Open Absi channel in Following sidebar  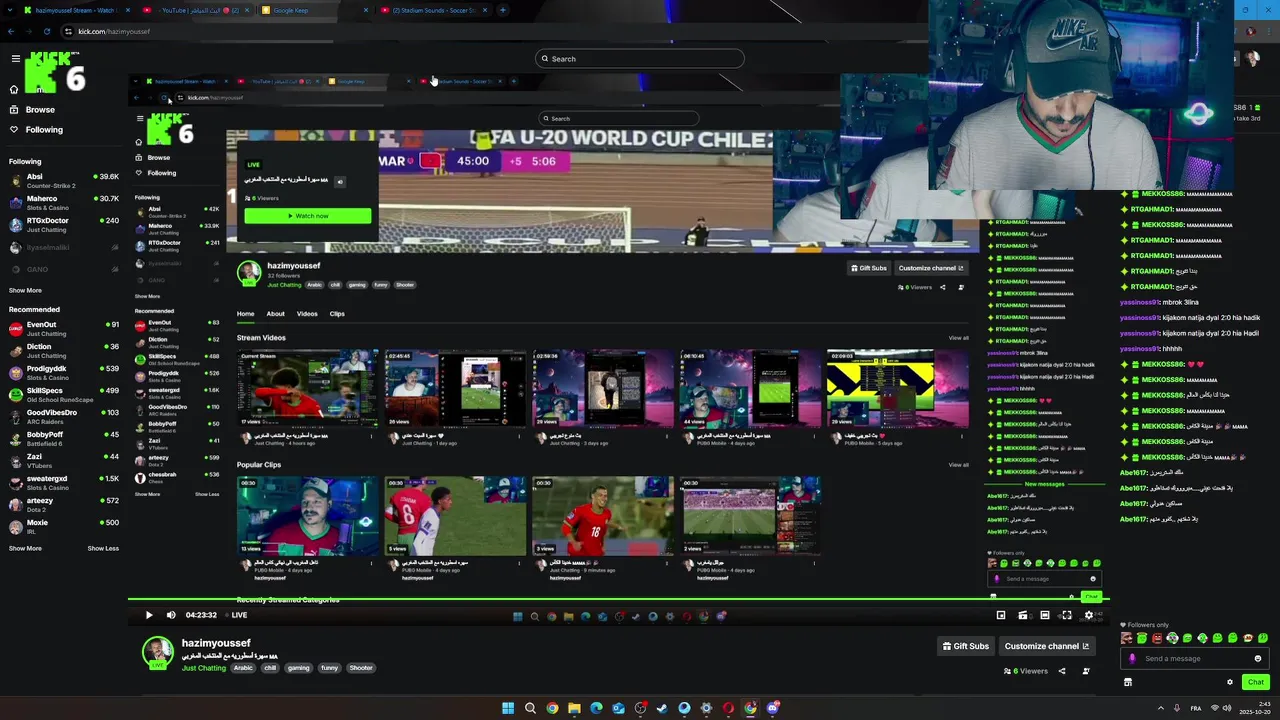pos(62,181)
